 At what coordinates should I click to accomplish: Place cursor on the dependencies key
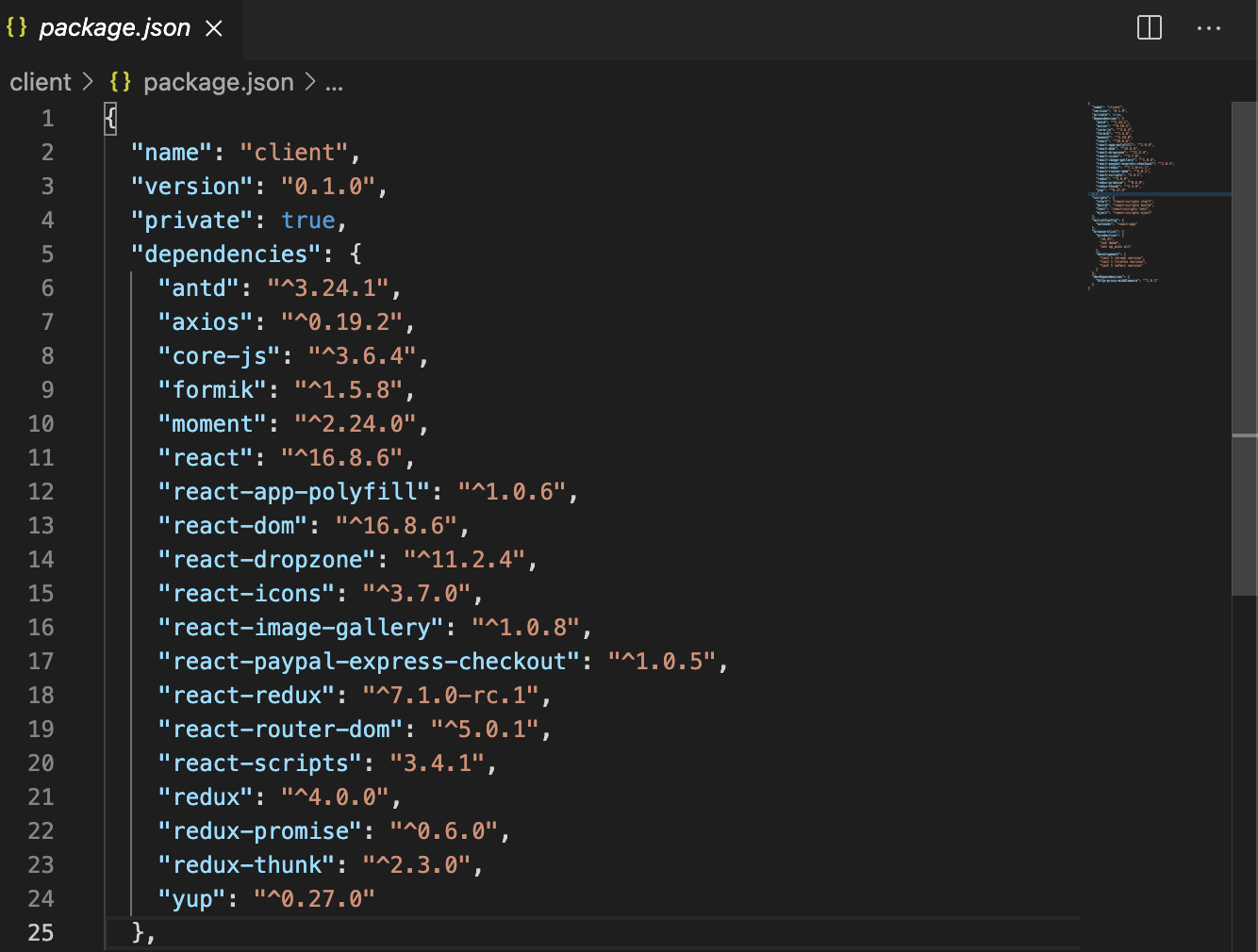pyautogui.click(x=223, y=254)
